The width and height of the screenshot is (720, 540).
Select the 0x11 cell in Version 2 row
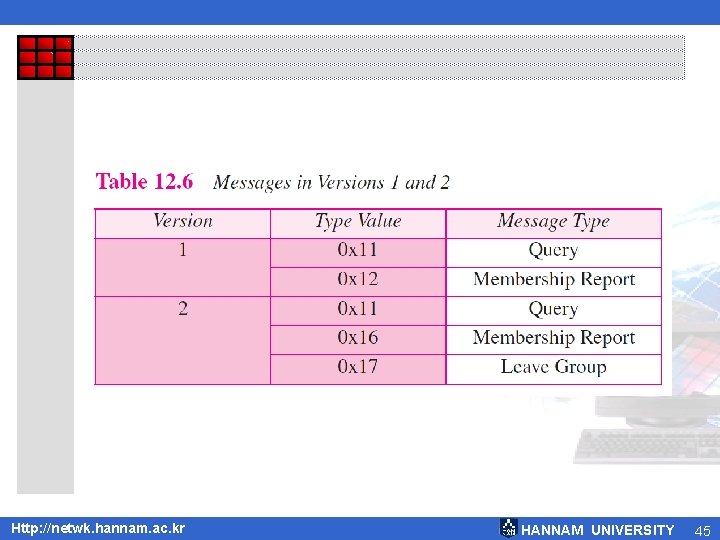pyautogui.click(x=358, y=311)
